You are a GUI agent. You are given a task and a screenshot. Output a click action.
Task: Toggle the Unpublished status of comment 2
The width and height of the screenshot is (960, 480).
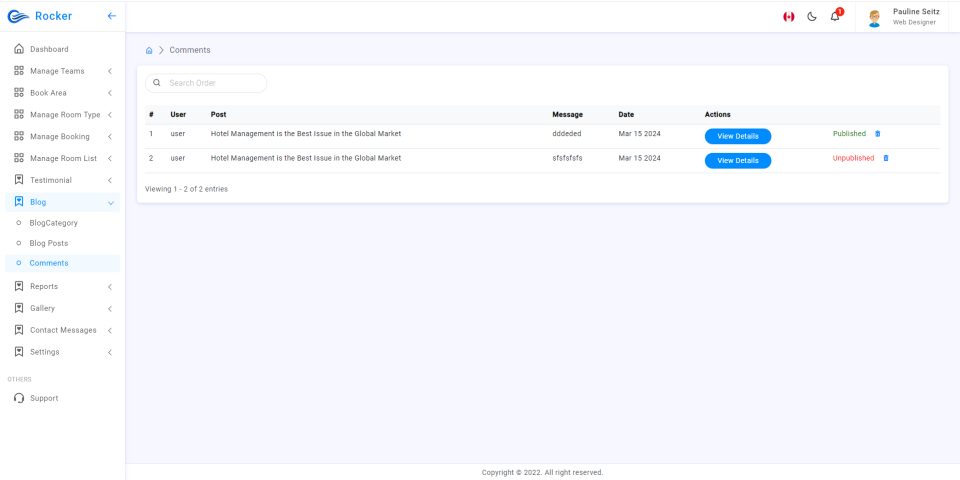coord(853,158)
